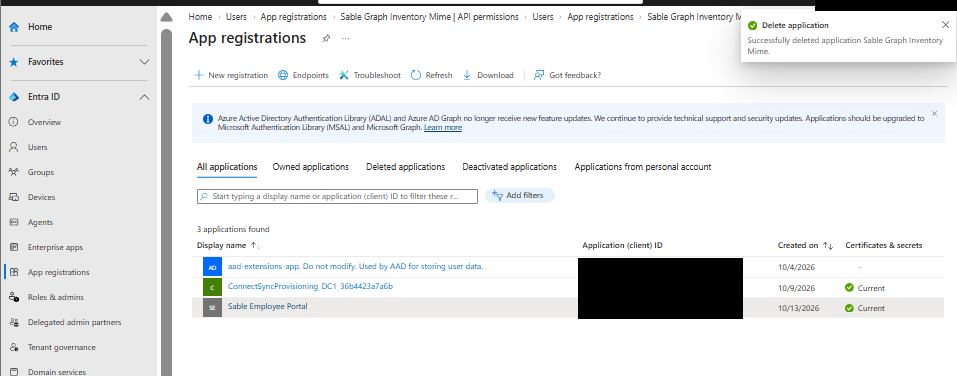This screenshot has width=957, height=376.
Task: Close the ADAL info banner
Action: click(x=934, y=114)
